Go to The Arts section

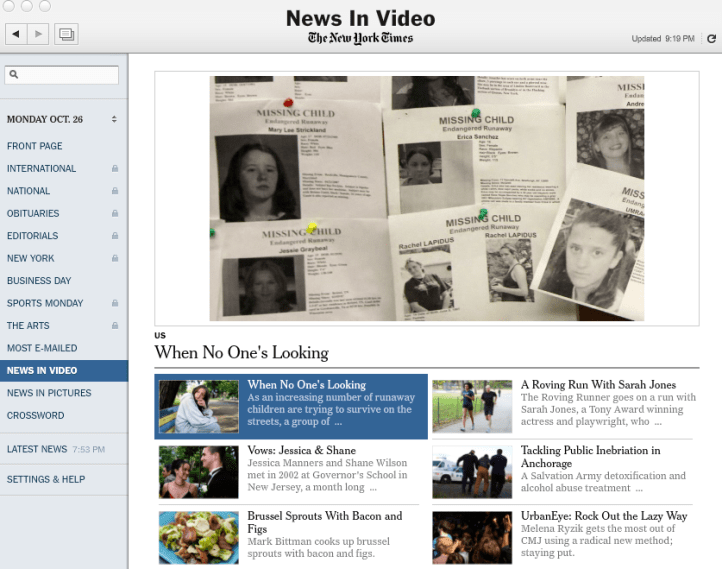click(28, 325)
